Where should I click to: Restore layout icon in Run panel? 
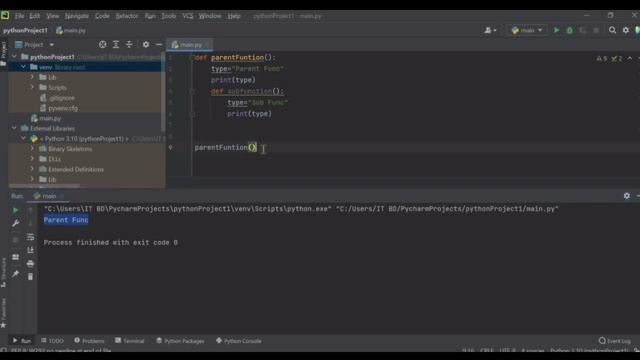coord(16,257)
